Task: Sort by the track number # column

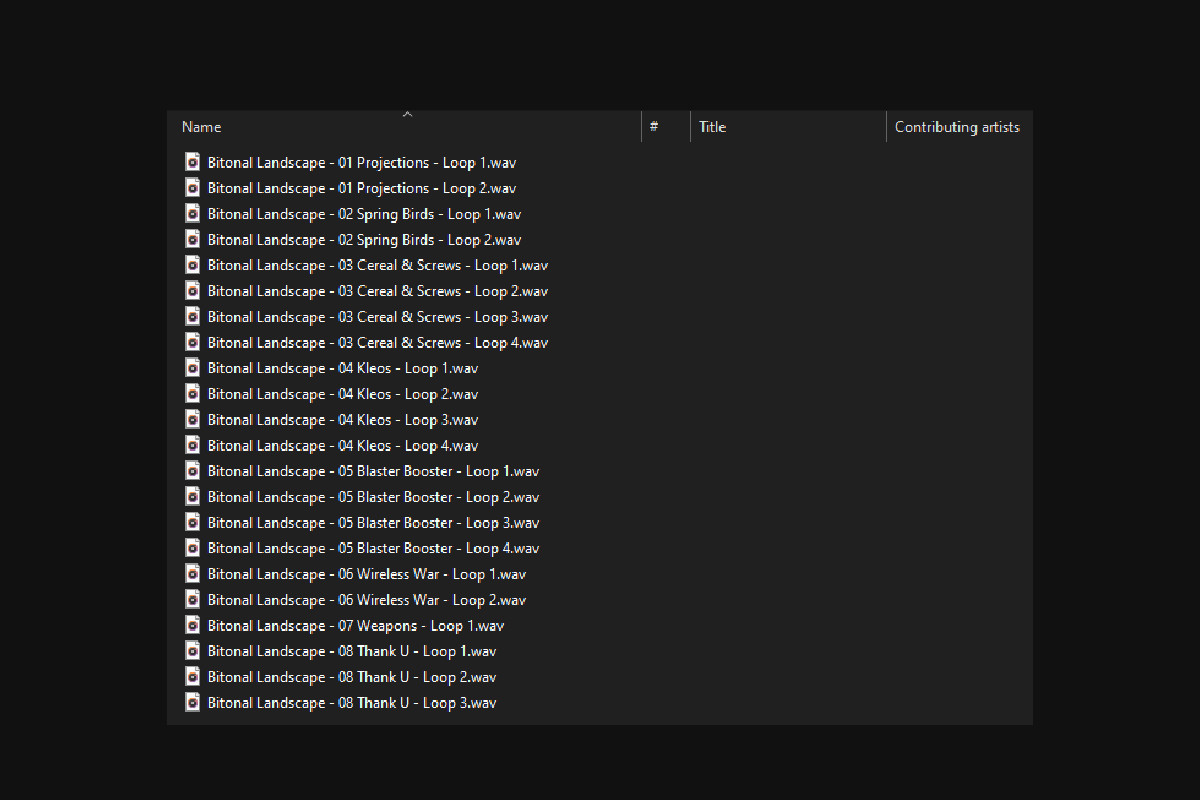Action: point(654,127)
